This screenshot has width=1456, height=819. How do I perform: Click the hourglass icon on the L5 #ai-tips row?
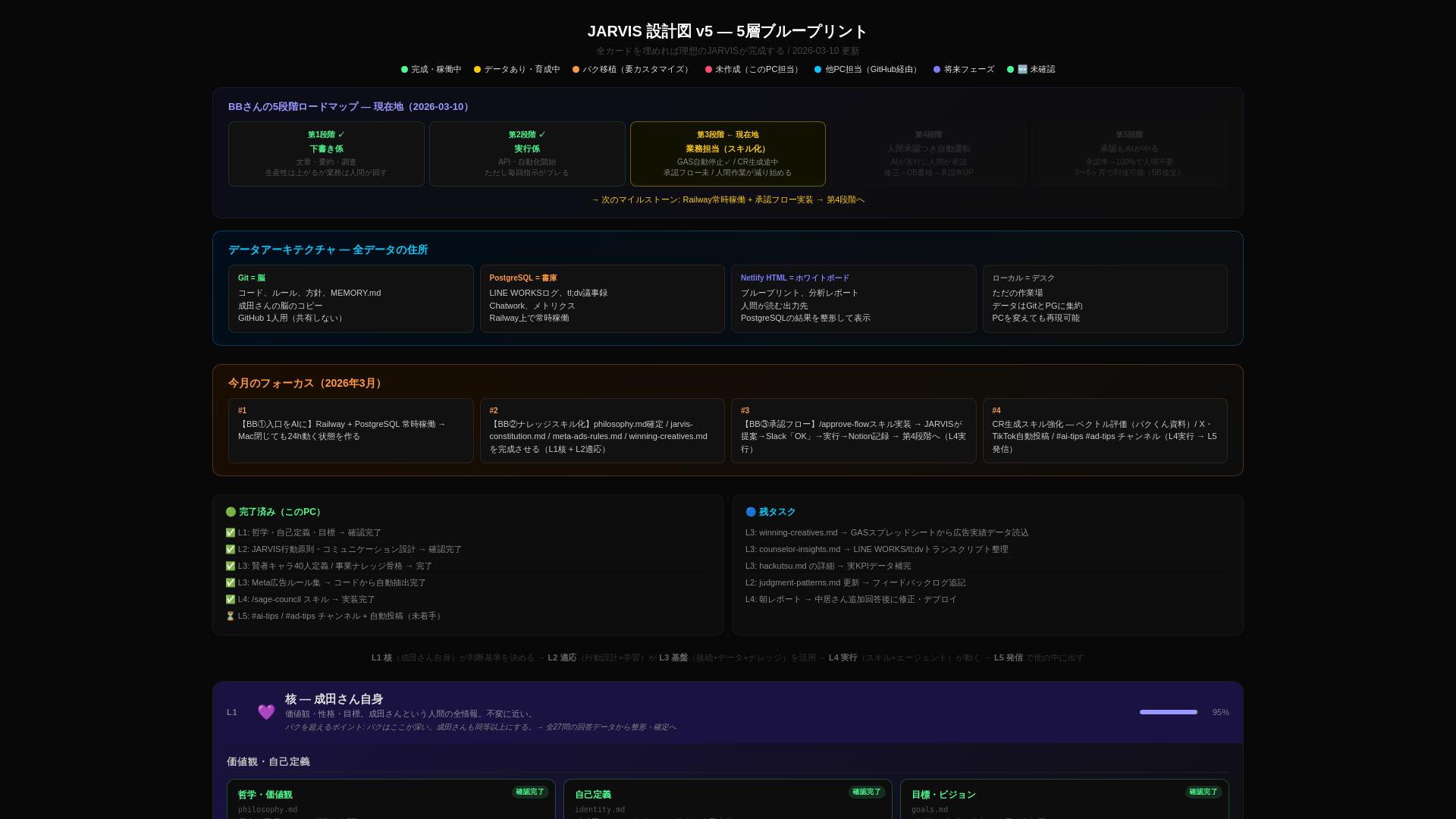pos(231,617)
